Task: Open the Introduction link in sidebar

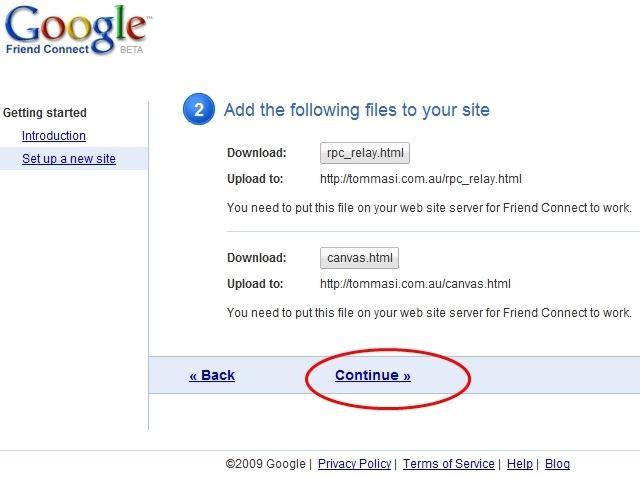Action: tap(54, 136)
